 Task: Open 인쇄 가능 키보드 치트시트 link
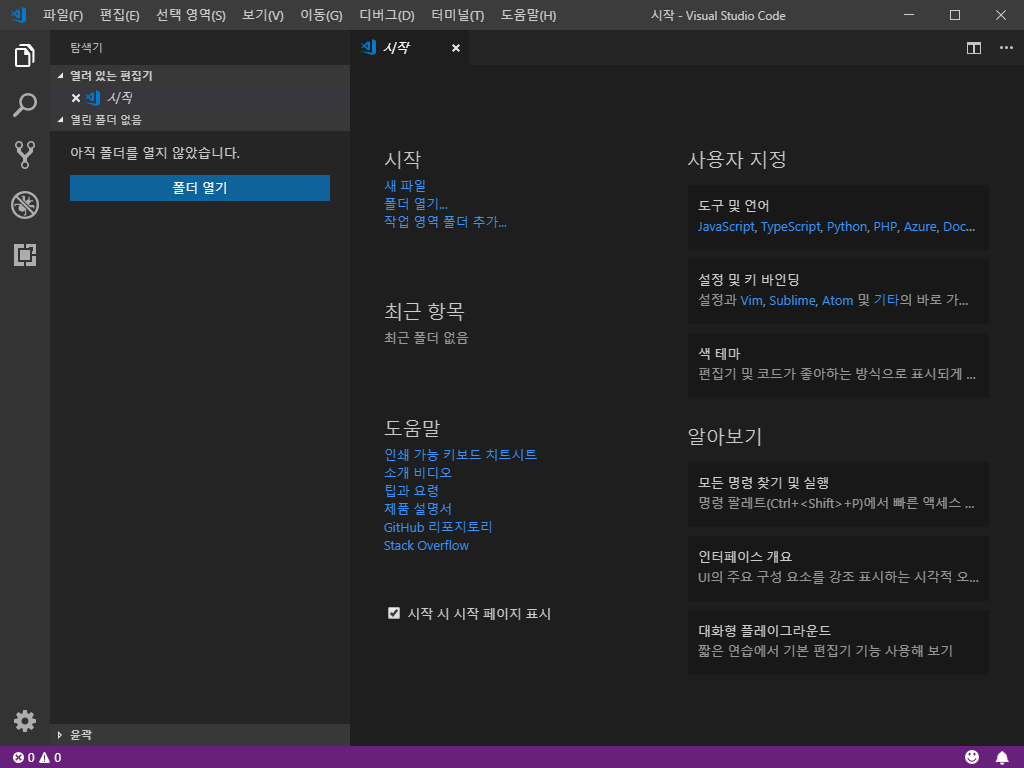coord(460,455)
